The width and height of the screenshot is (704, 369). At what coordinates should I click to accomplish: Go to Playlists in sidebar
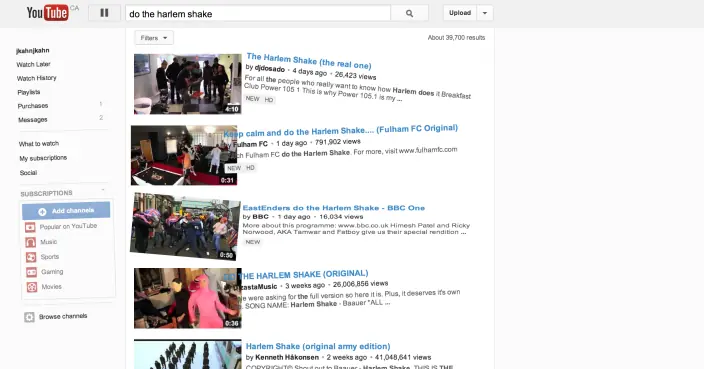point(29,92)
